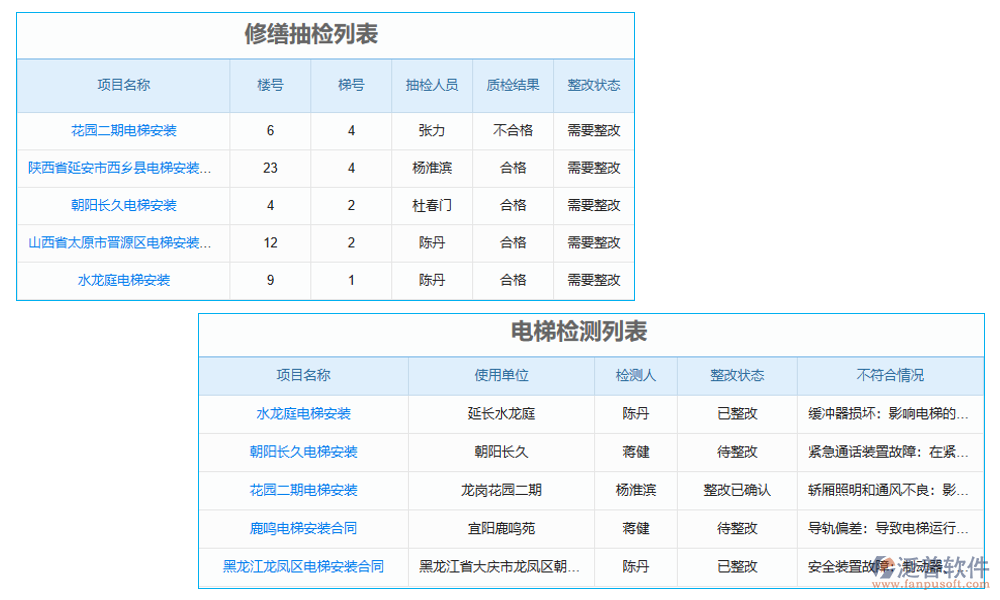Open 水龙庭电梯安装 in the 电梯检测列表 table
Image resolution: width=1000 pixels, height=600 pixels.
(303, 414)
